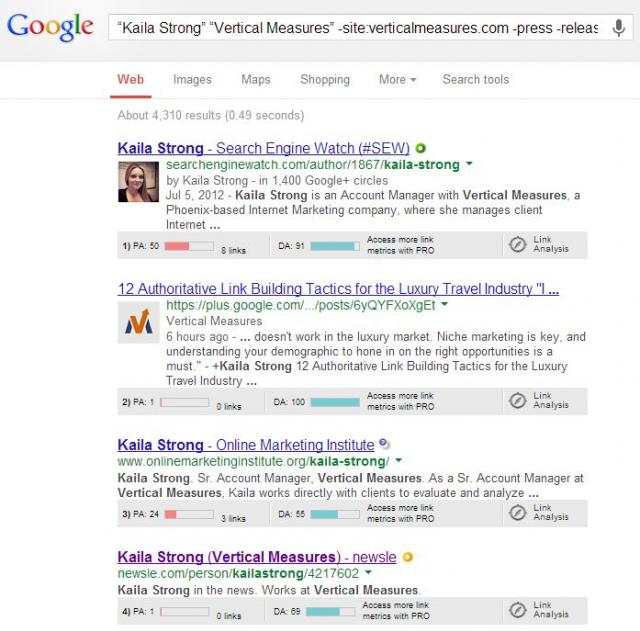640x631 pixels.
Task: Click the small icon after Online Marketing Institute title
Action: [x=384, y=444]
